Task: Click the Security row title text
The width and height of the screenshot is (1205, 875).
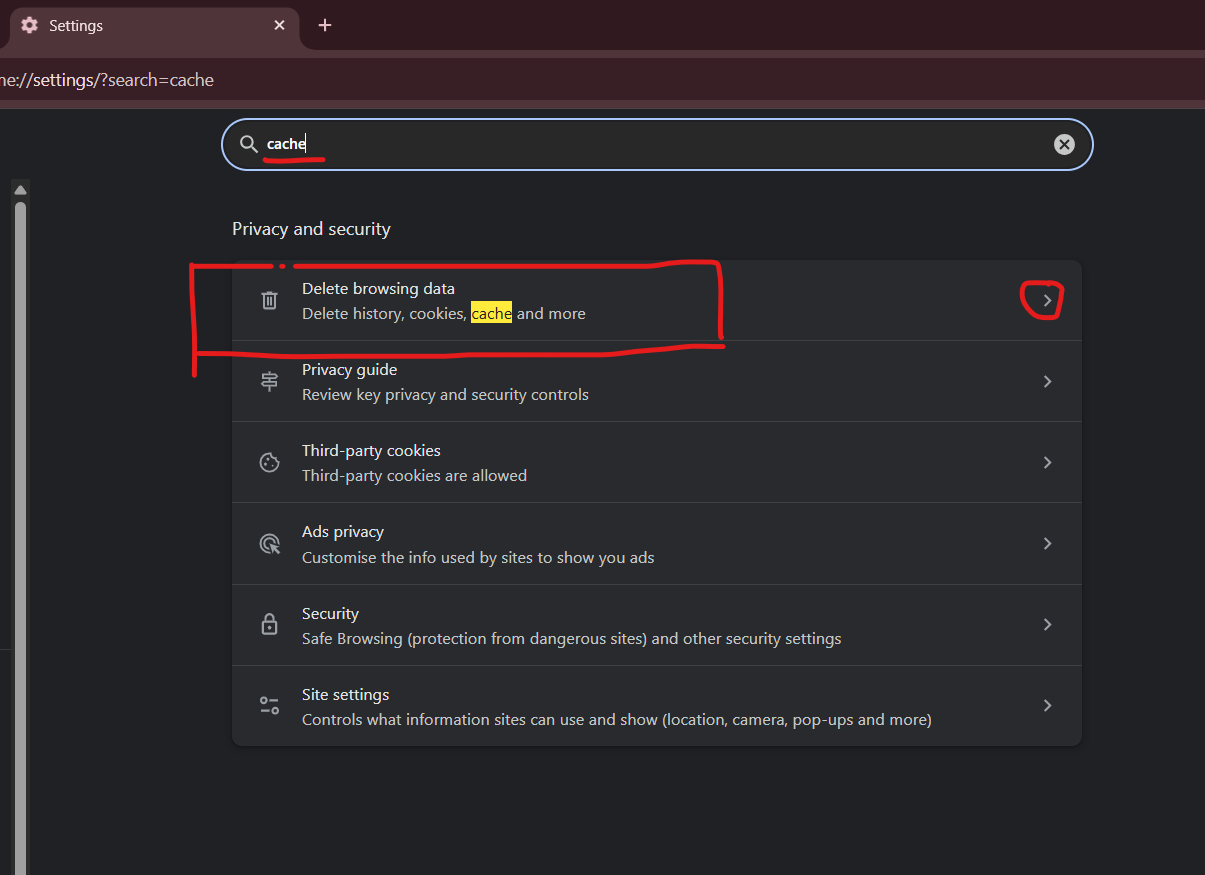Action: (x=330, y=613)
